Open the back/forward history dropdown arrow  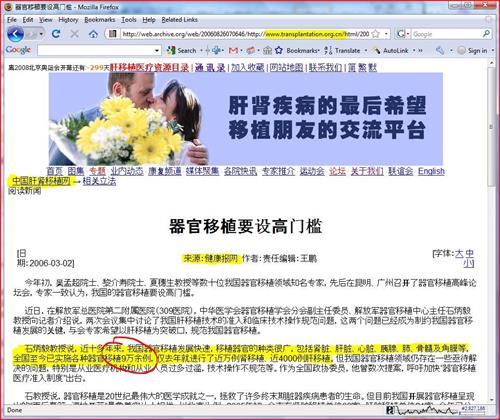(41, 34)
